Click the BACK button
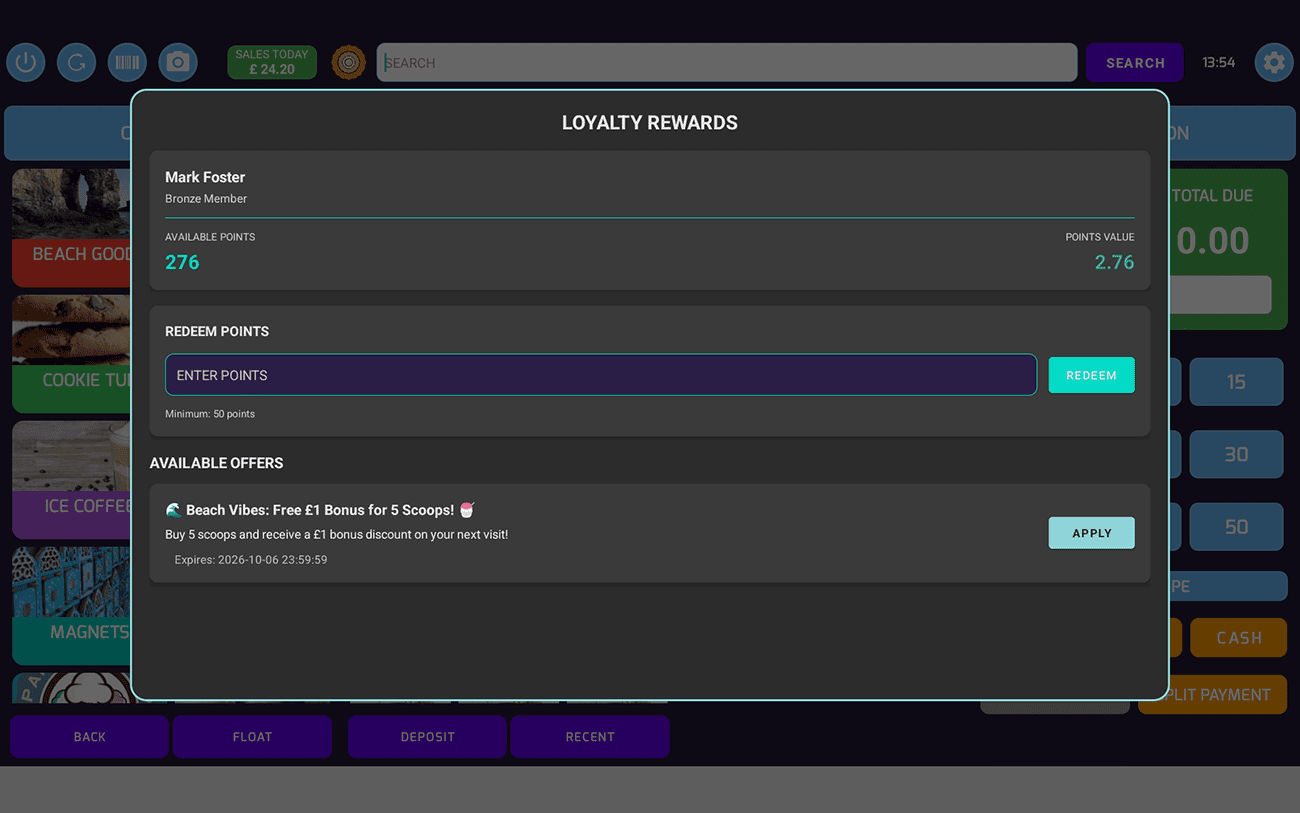 coord(89,736)
